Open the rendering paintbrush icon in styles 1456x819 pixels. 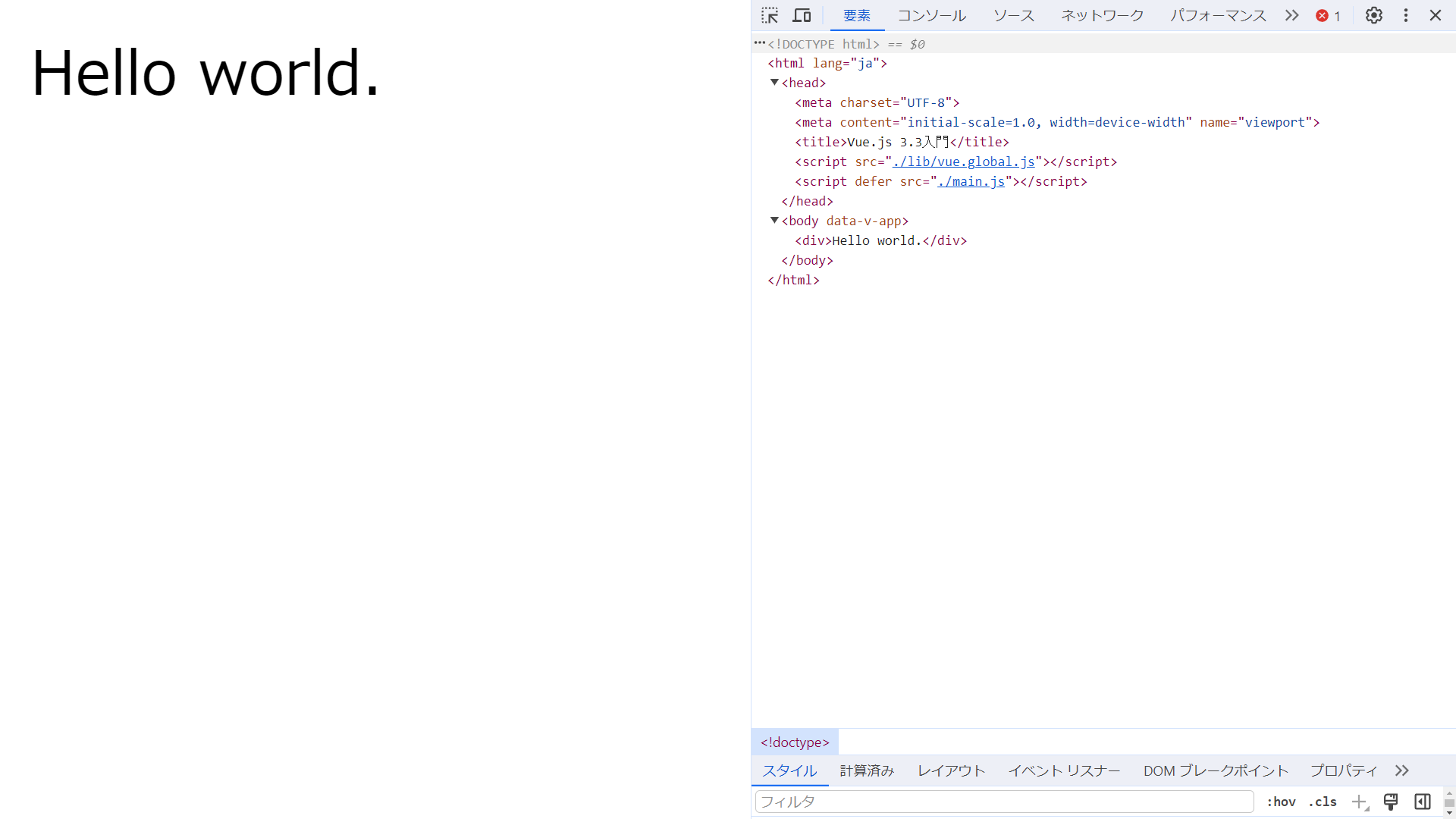click(1391, 802)
